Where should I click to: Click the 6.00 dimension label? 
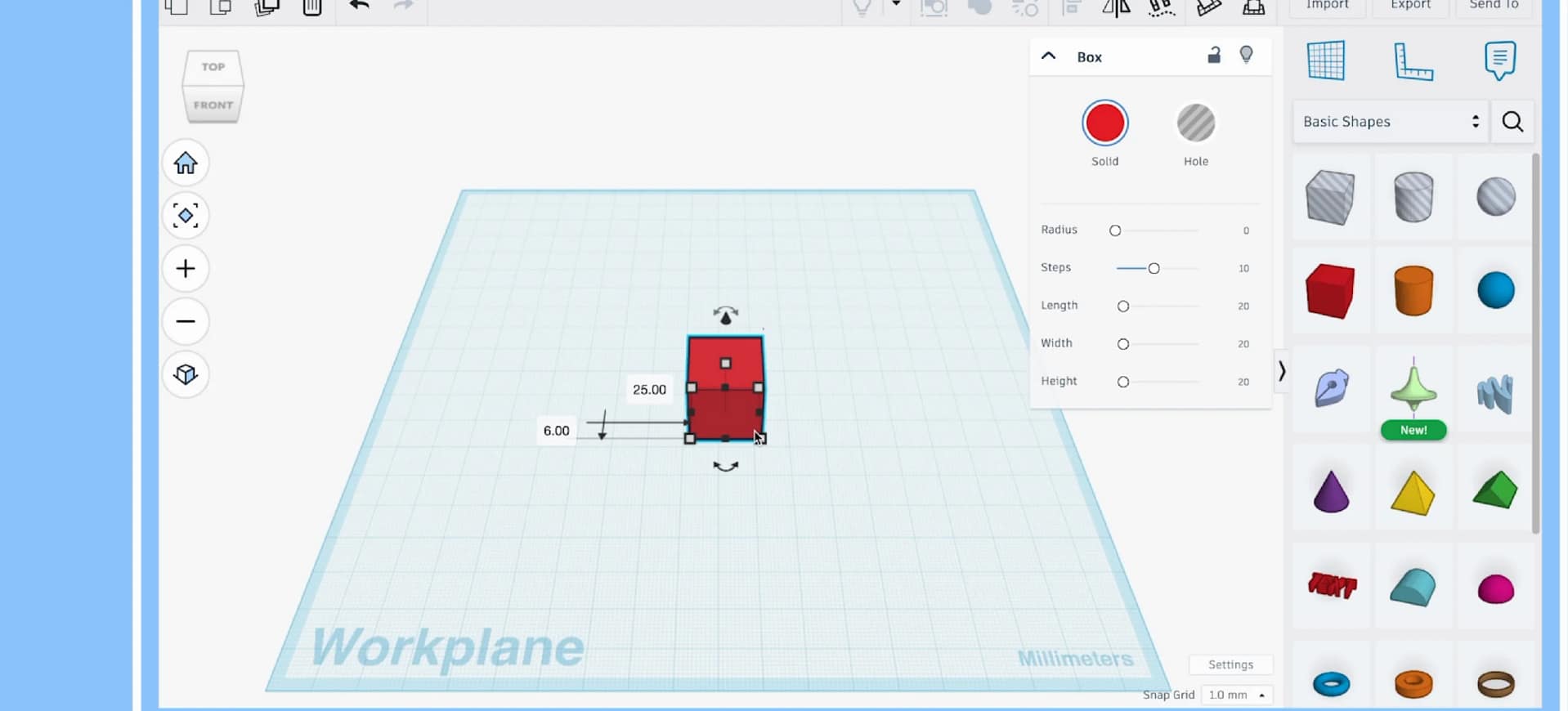click(x=556, y=431)
